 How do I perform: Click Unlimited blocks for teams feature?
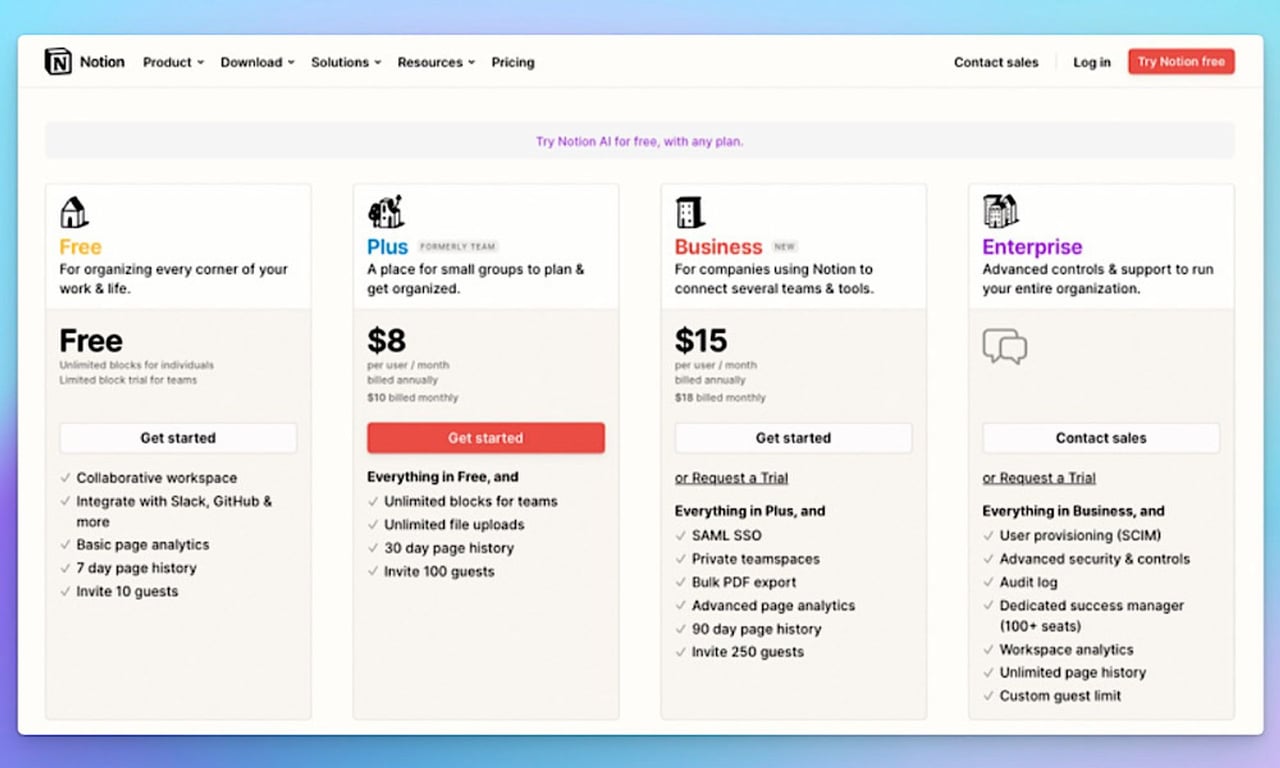click(x=471, y=501)
